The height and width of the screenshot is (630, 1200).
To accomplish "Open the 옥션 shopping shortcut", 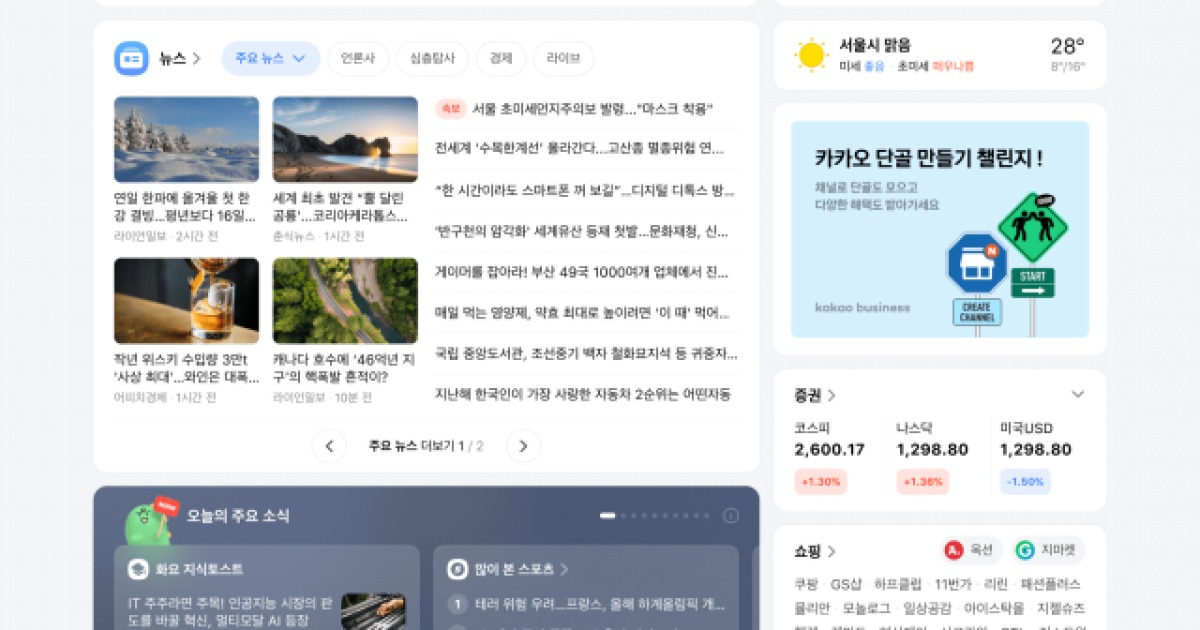I will [x=972, y=550].
